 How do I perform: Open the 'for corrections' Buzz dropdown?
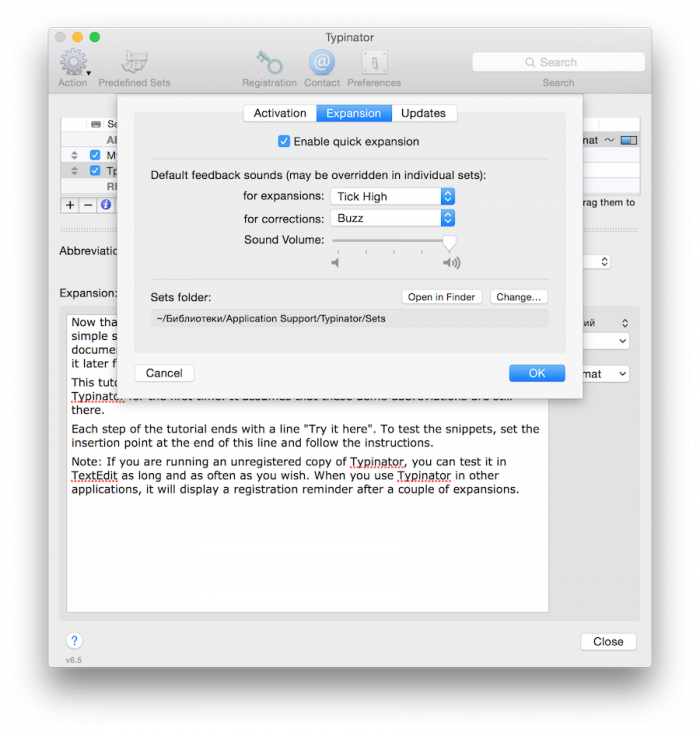(x=392, y=218)
